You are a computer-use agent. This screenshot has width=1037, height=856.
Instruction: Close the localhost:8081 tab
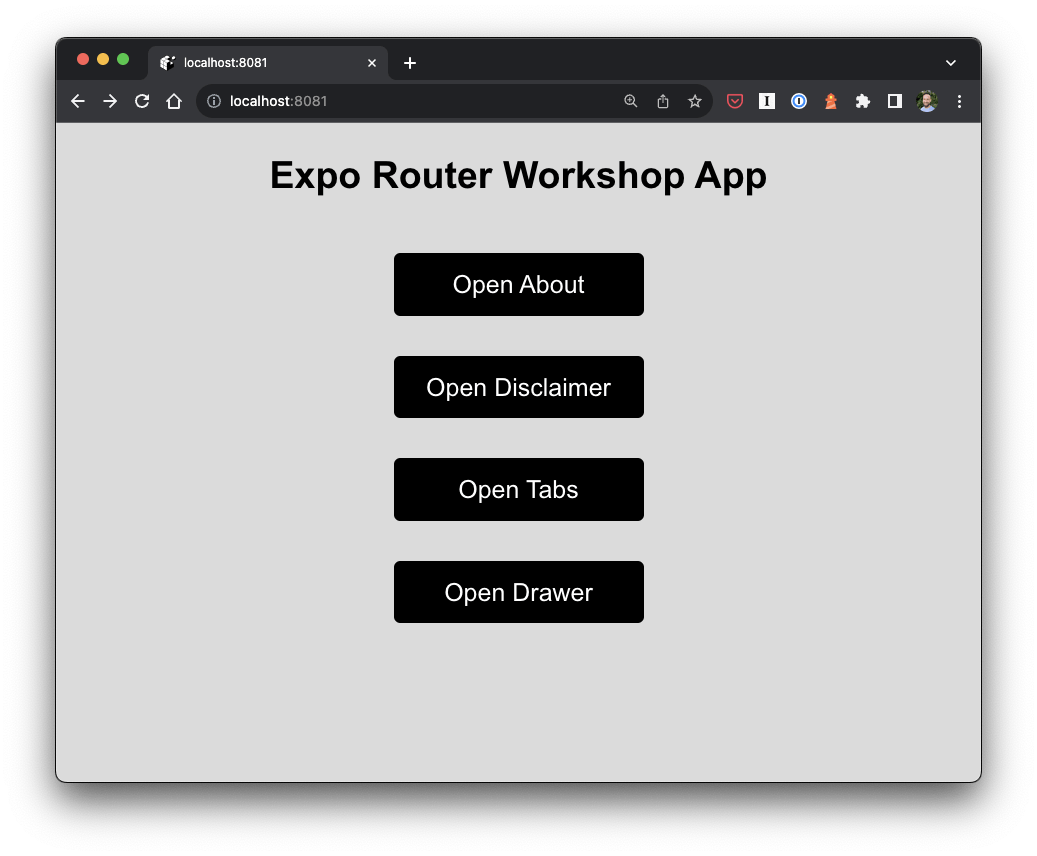pos(372,63)
